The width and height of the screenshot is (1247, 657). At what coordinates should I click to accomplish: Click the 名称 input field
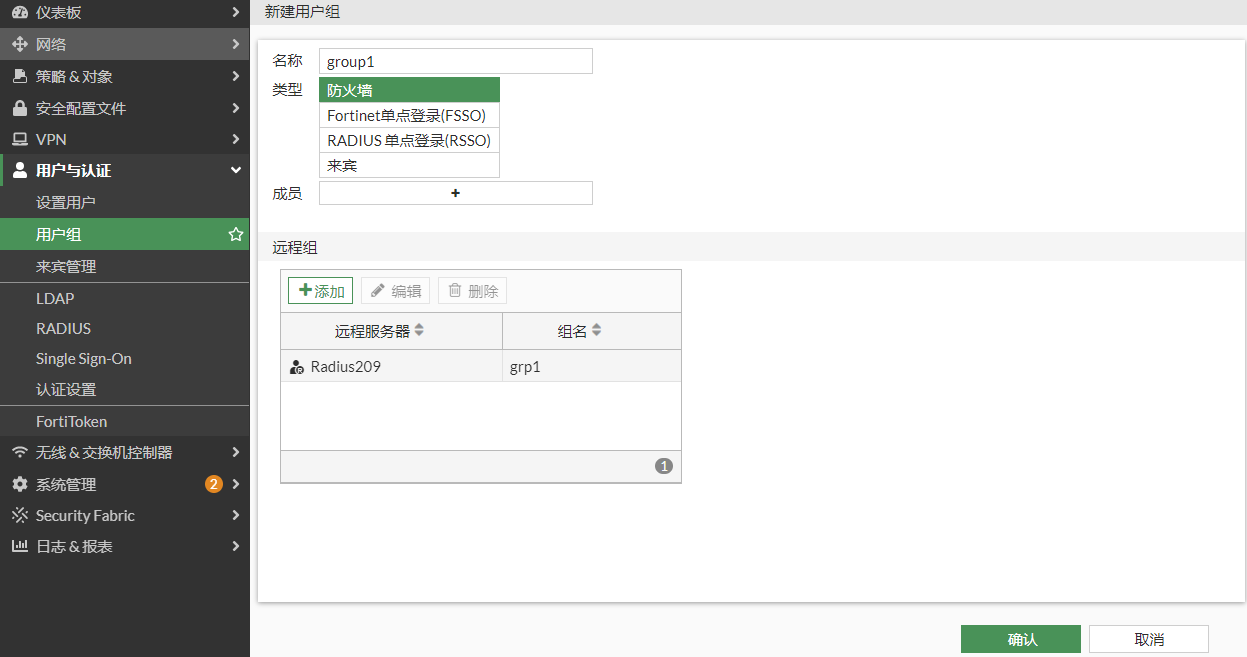tap(455, 61)
